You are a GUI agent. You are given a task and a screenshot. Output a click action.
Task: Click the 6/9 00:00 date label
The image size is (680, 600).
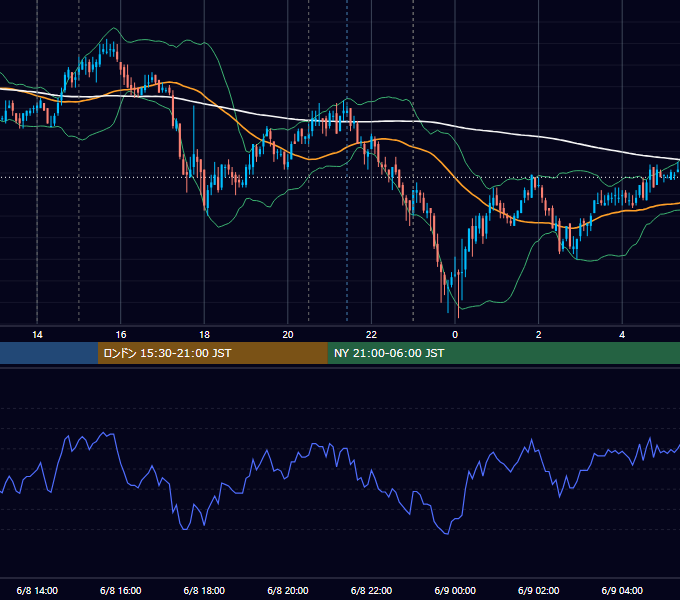tap(455, 590)
